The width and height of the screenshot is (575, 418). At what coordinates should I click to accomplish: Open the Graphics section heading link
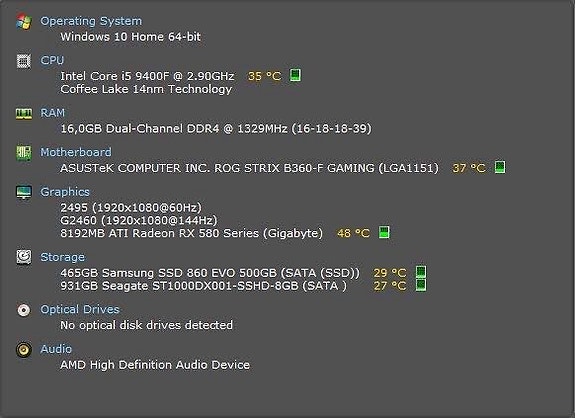(x=65, y=192)
